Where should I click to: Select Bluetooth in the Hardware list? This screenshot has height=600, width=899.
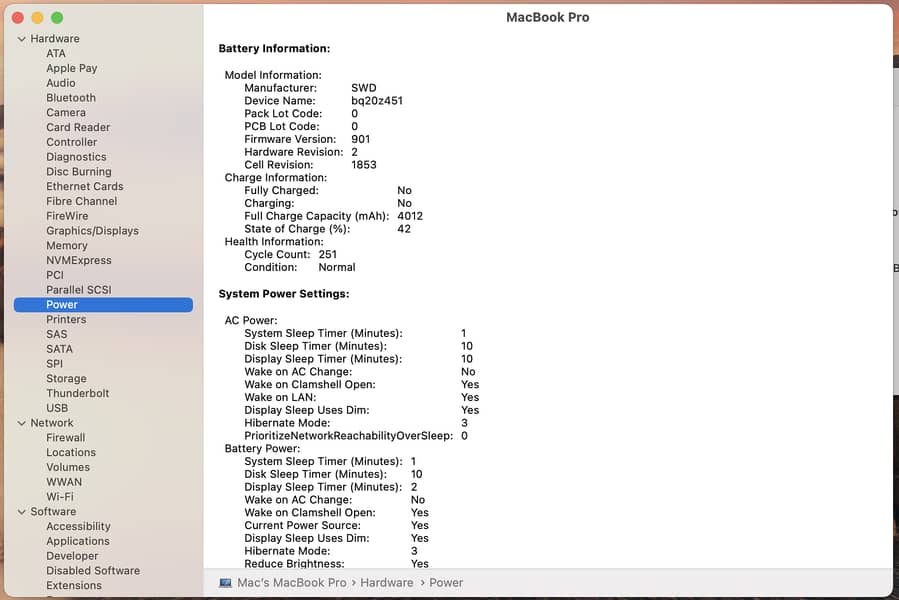(71, 98)
